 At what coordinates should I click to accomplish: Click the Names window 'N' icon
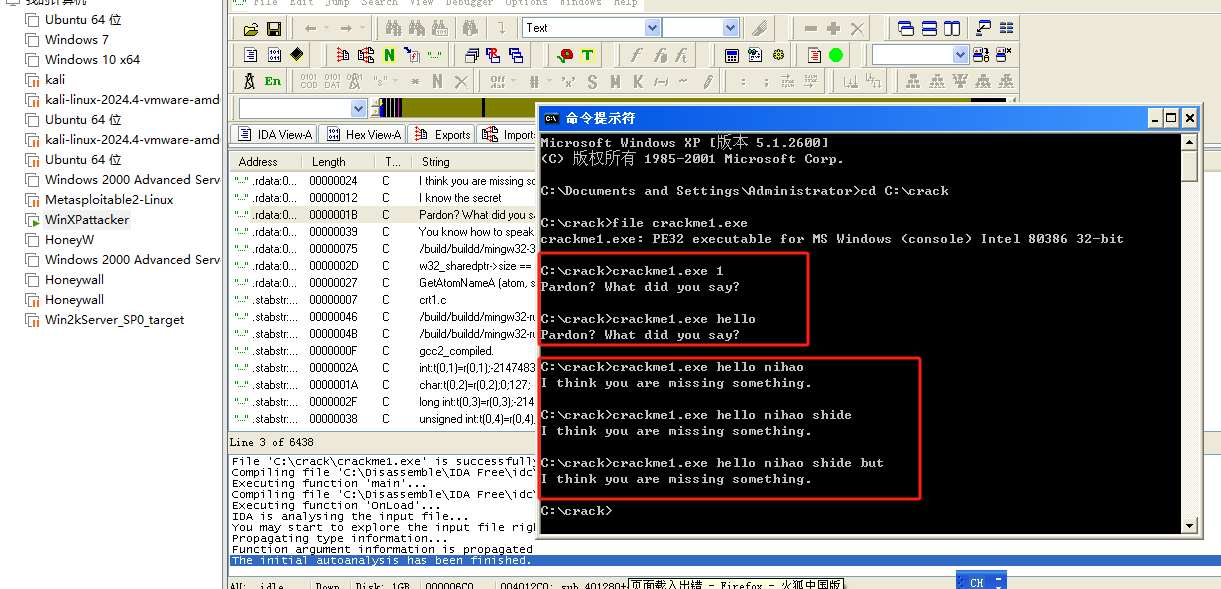[390, 55]
